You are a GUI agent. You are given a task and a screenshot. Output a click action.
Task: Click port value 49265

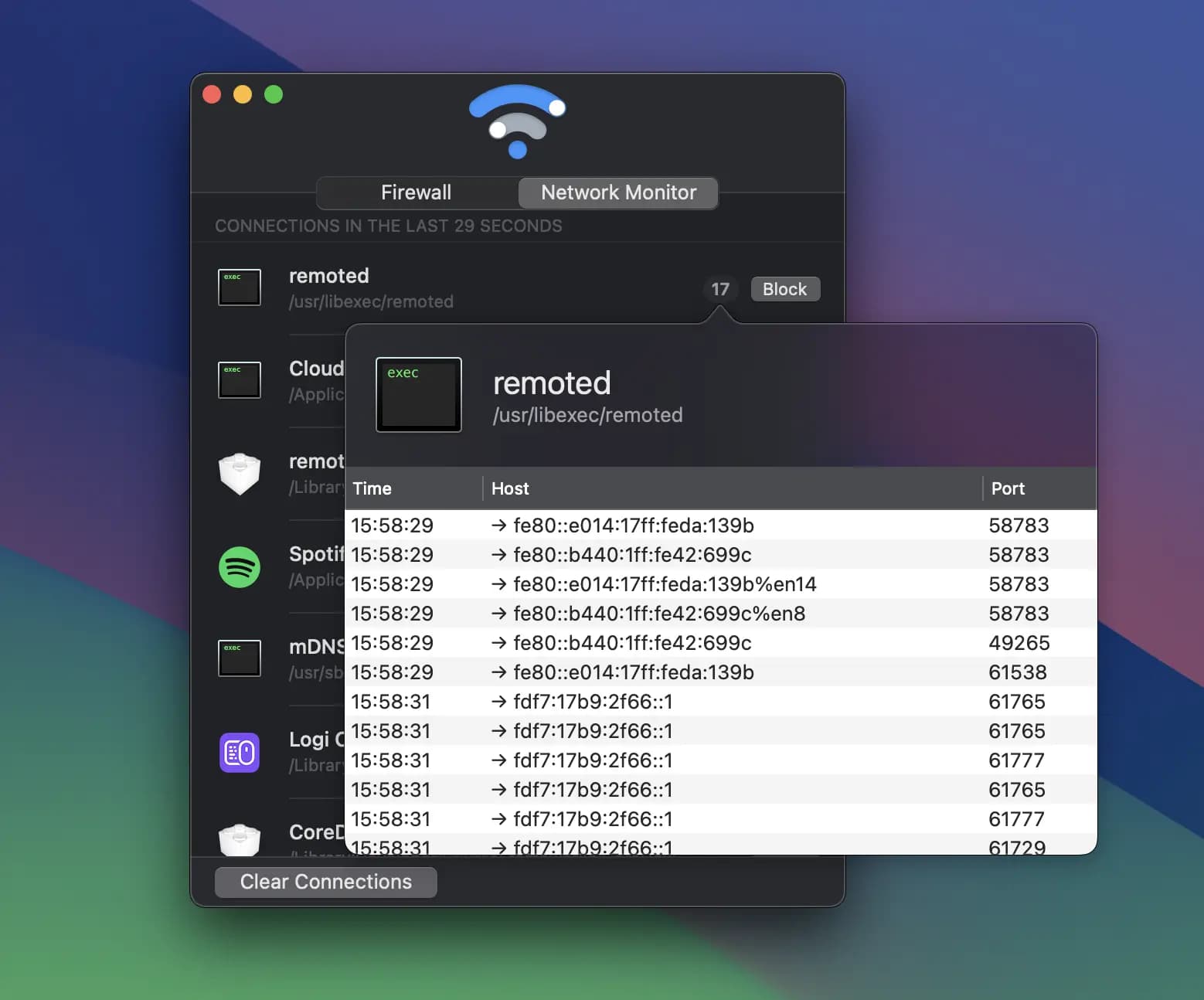(x=1019, y=643)
